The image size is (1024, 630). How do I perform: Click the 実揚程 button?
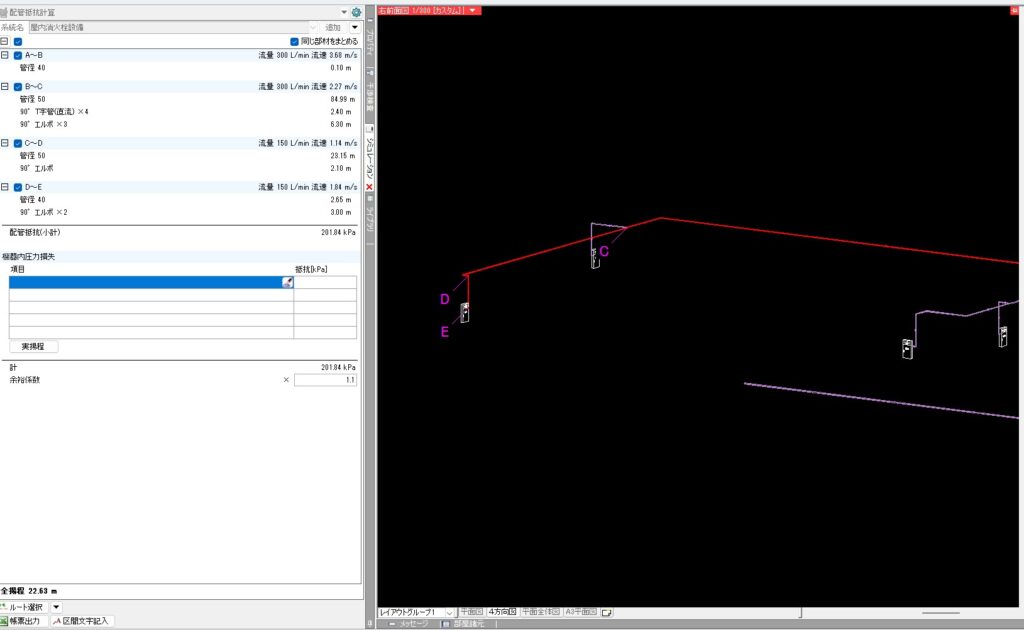(x=34, y=346)
